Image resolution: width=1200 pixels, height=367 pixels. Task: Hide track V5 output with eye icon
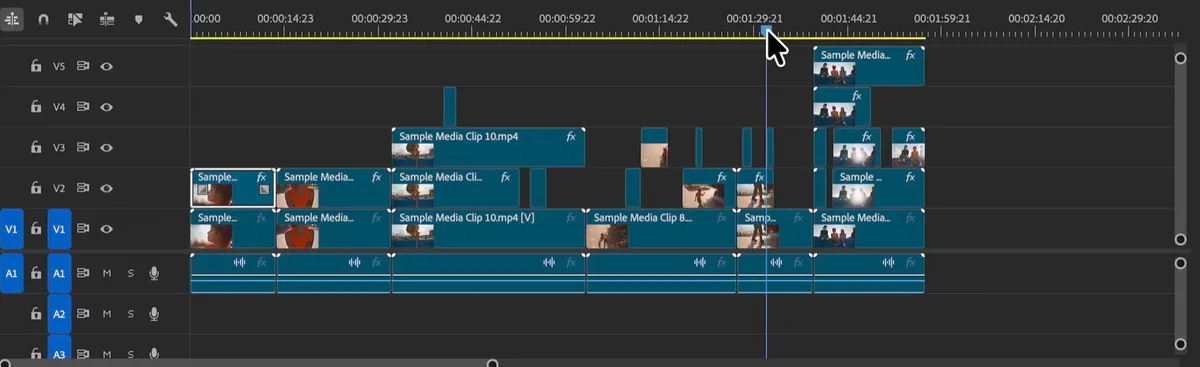click(106, 67)
